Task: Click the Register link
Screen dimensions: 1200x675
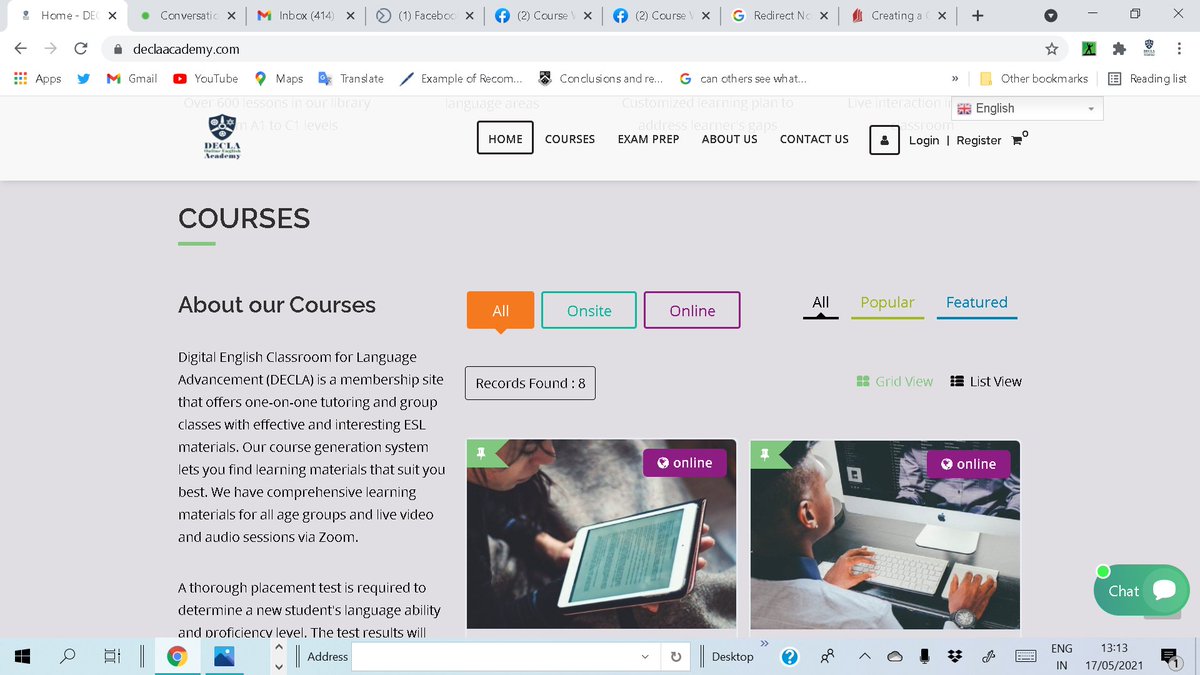Action: click(x=977, y=141)
